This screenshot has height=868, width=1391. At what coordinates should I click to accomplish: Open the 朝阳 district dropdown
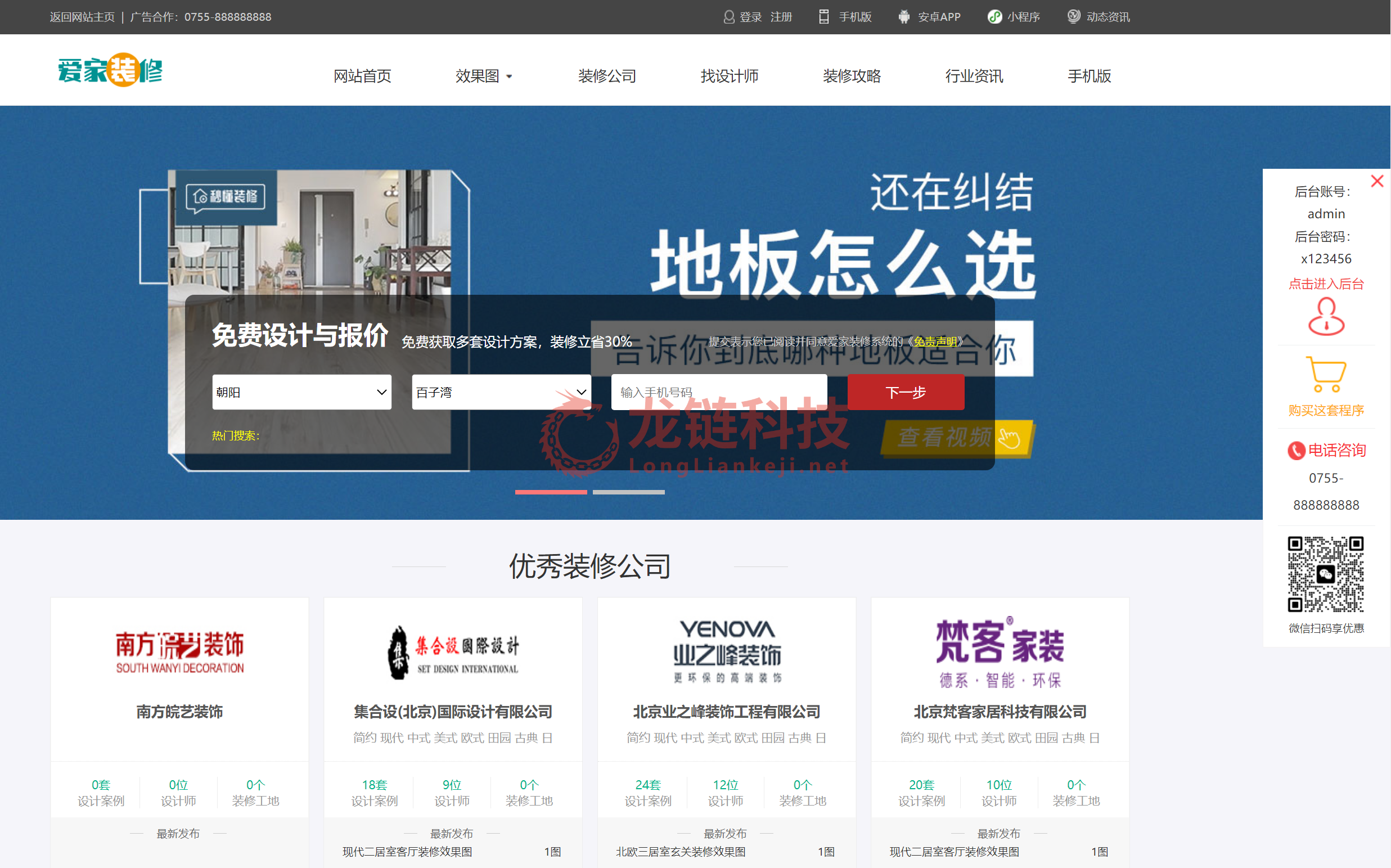tap(302, 392)
